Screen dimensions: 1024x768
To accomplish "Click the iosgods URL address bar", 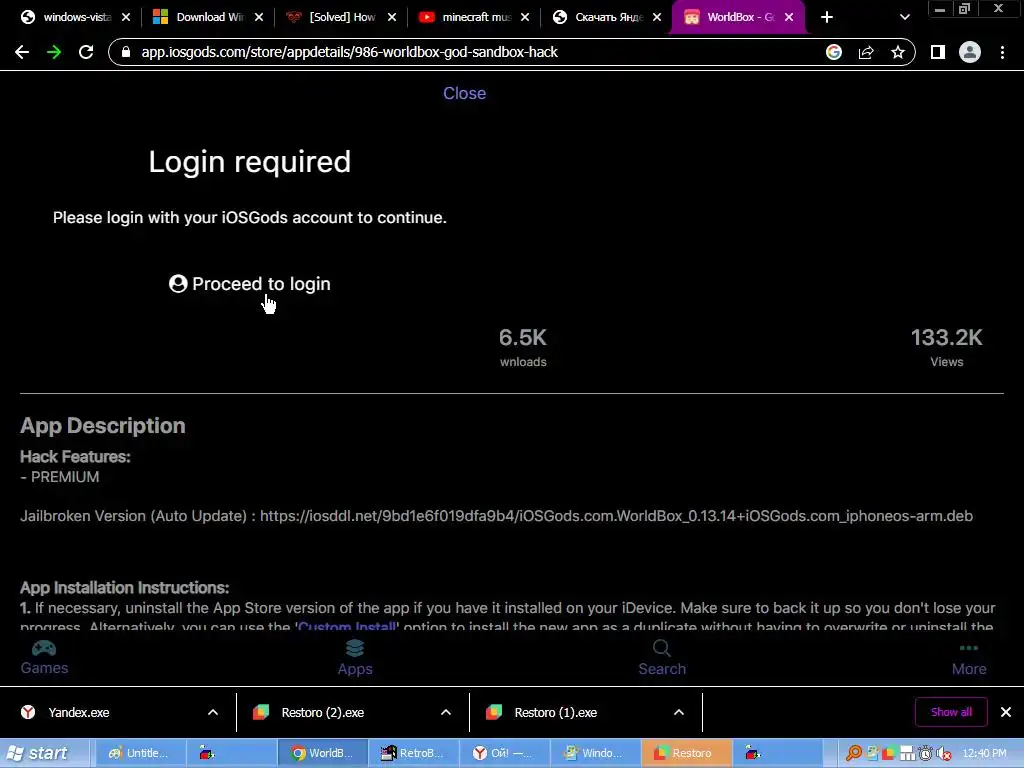I will tap(349, 52).
